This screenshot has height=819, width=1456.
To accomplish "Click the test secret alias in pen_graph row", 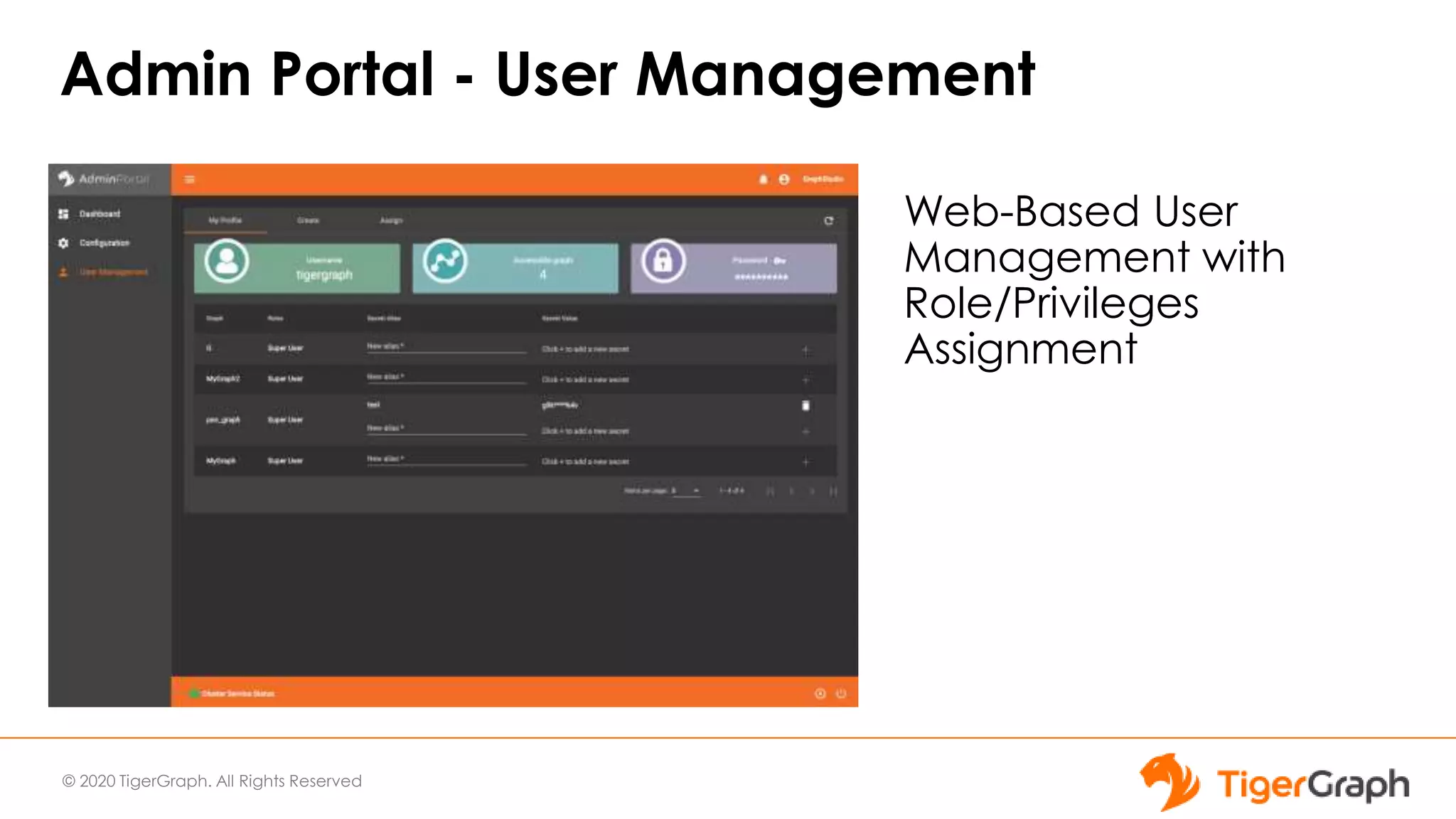I will (374, 405).
